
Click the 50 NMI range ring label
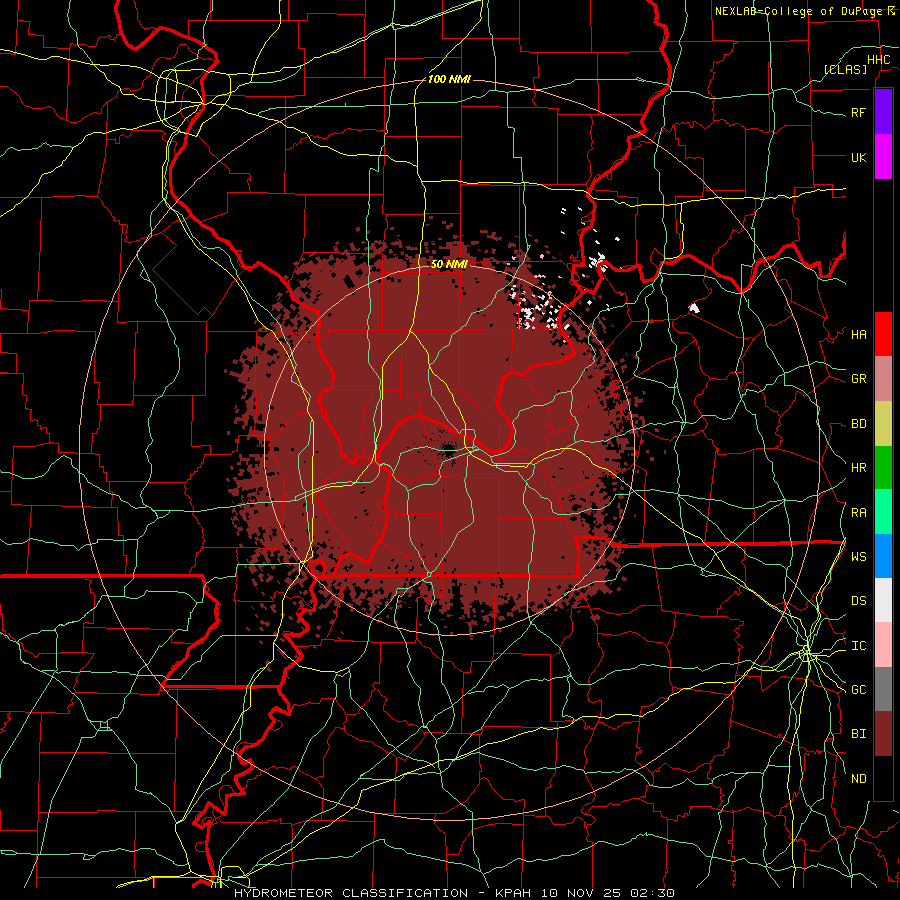449,265
